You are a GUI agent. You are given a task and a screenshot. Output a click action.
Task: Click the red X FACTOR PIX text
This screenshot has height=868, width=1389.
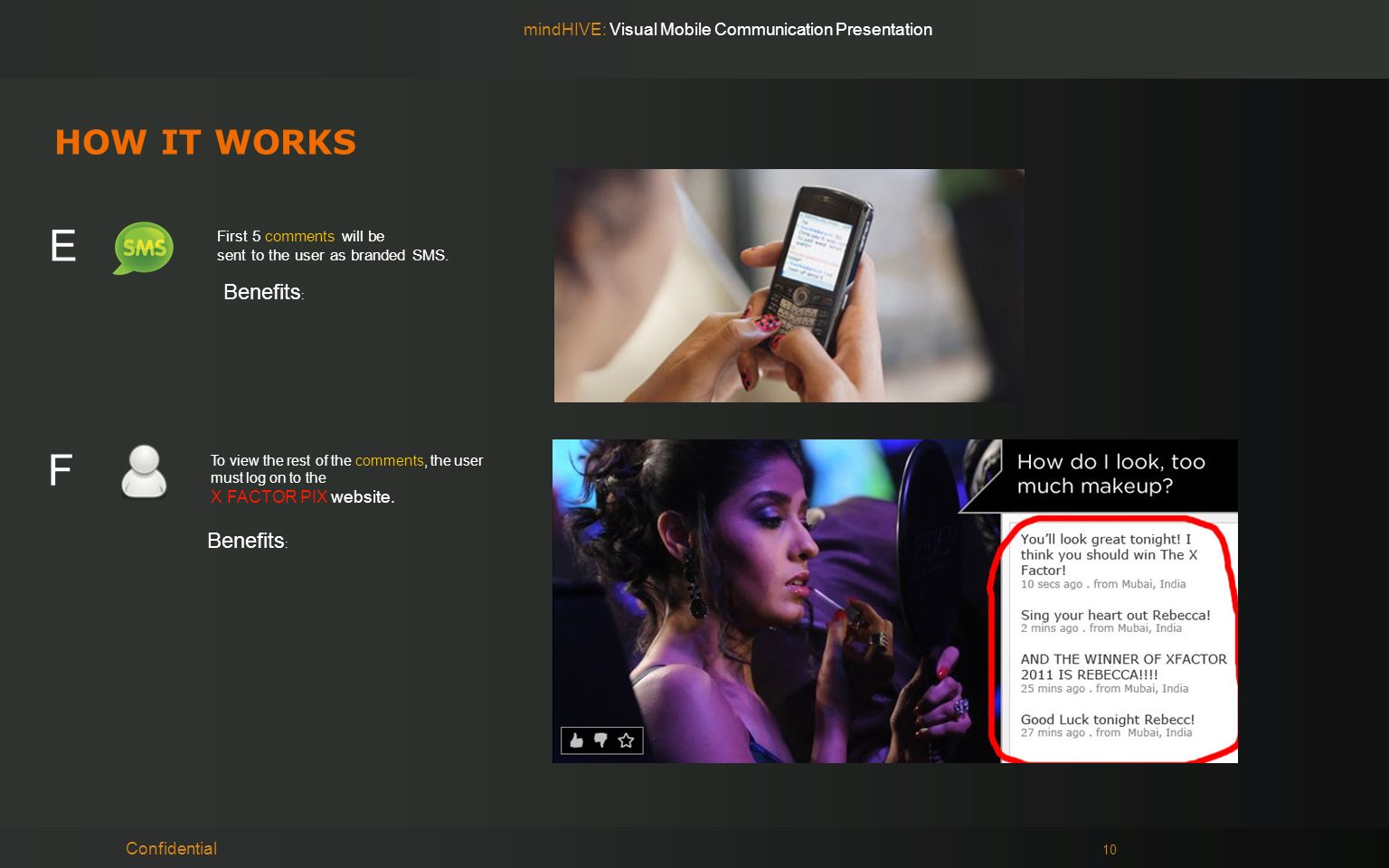pos(269,496)
